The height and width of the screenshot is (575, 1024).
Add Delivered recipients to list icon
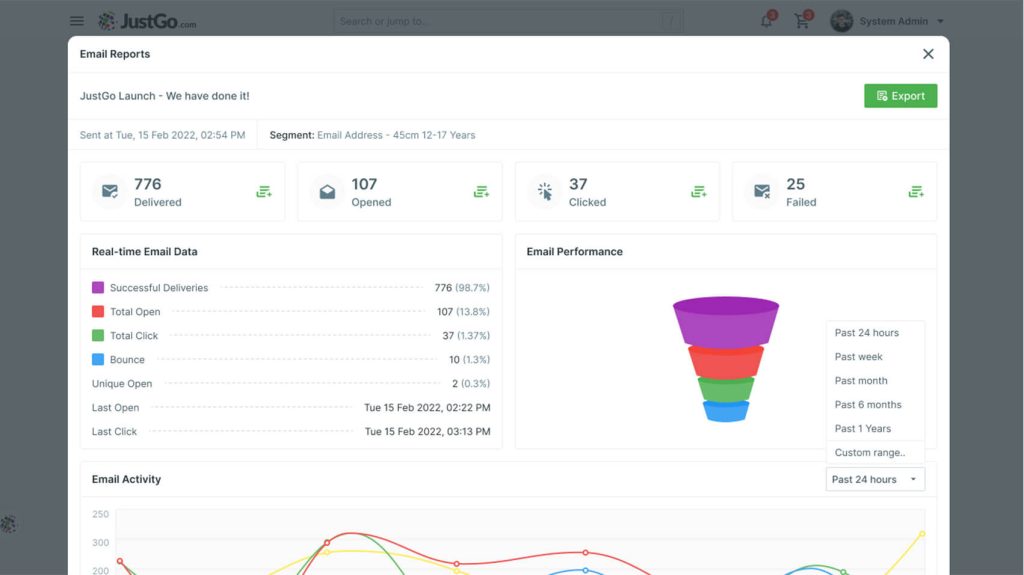[x=264, y=191]
